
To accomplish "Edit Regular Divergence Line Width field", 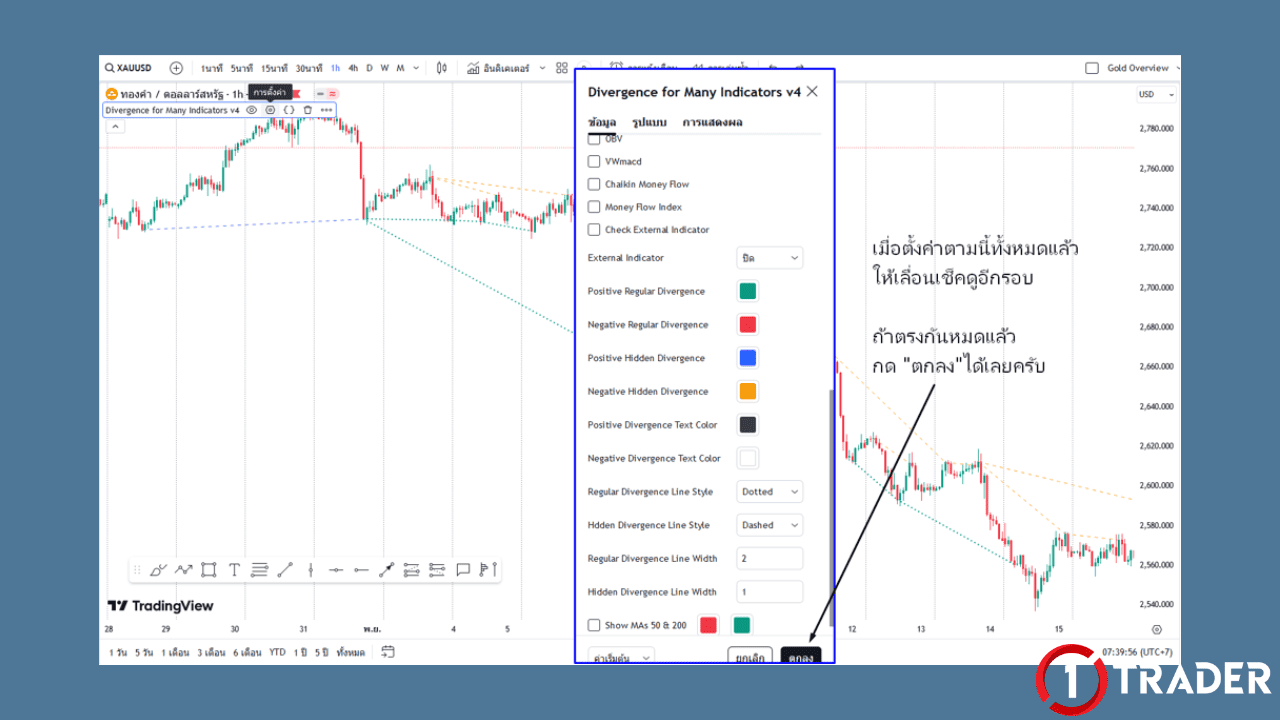I will pos(770,558).
